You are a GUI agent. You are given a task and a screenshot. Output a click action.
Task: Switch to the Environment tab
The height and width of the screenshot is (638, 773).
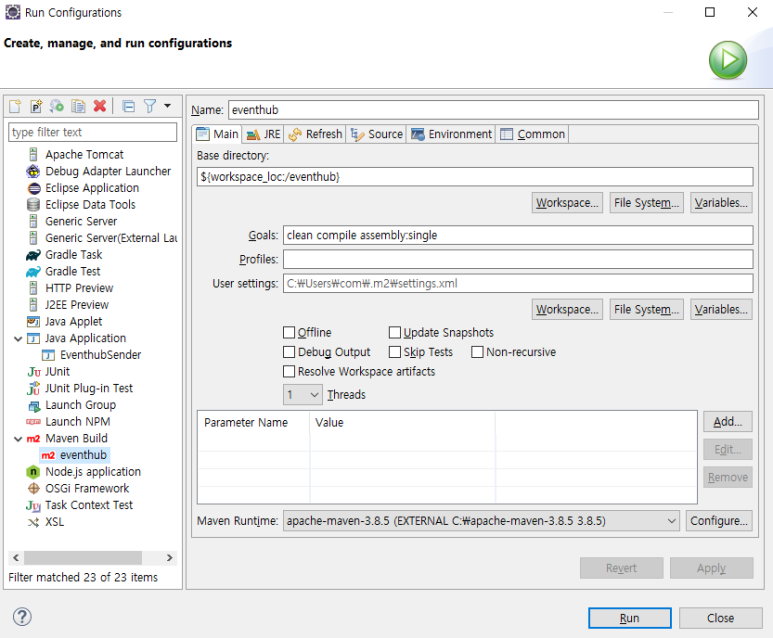(452, 134)
